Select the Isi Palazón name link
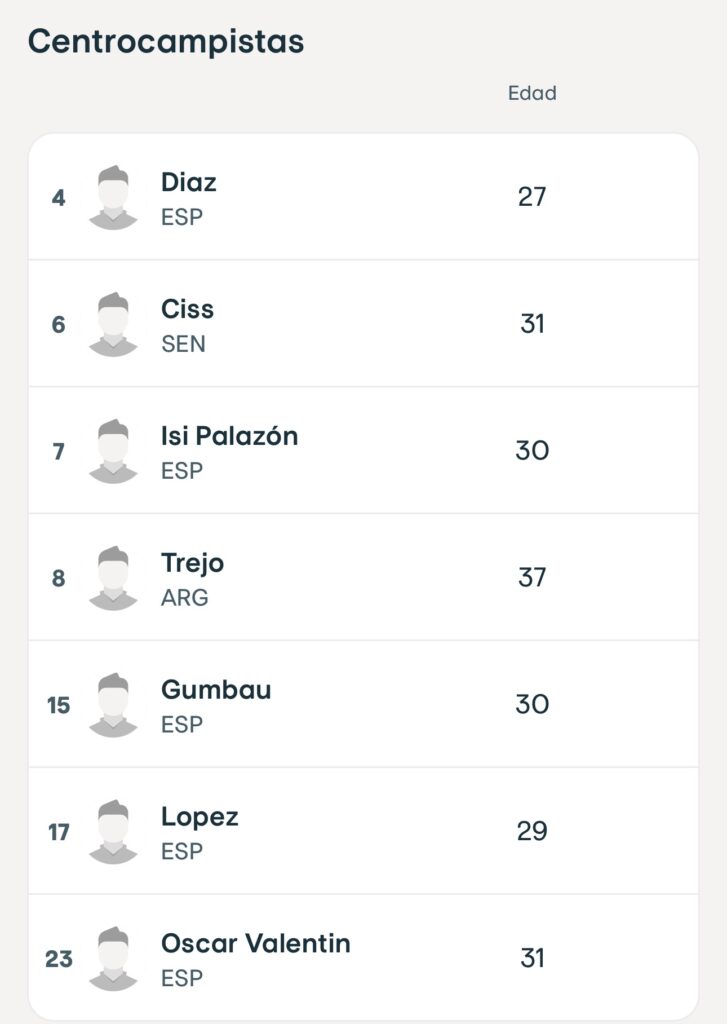The width and height of the screenshot is (727, 1024). [x=229, y=436]
